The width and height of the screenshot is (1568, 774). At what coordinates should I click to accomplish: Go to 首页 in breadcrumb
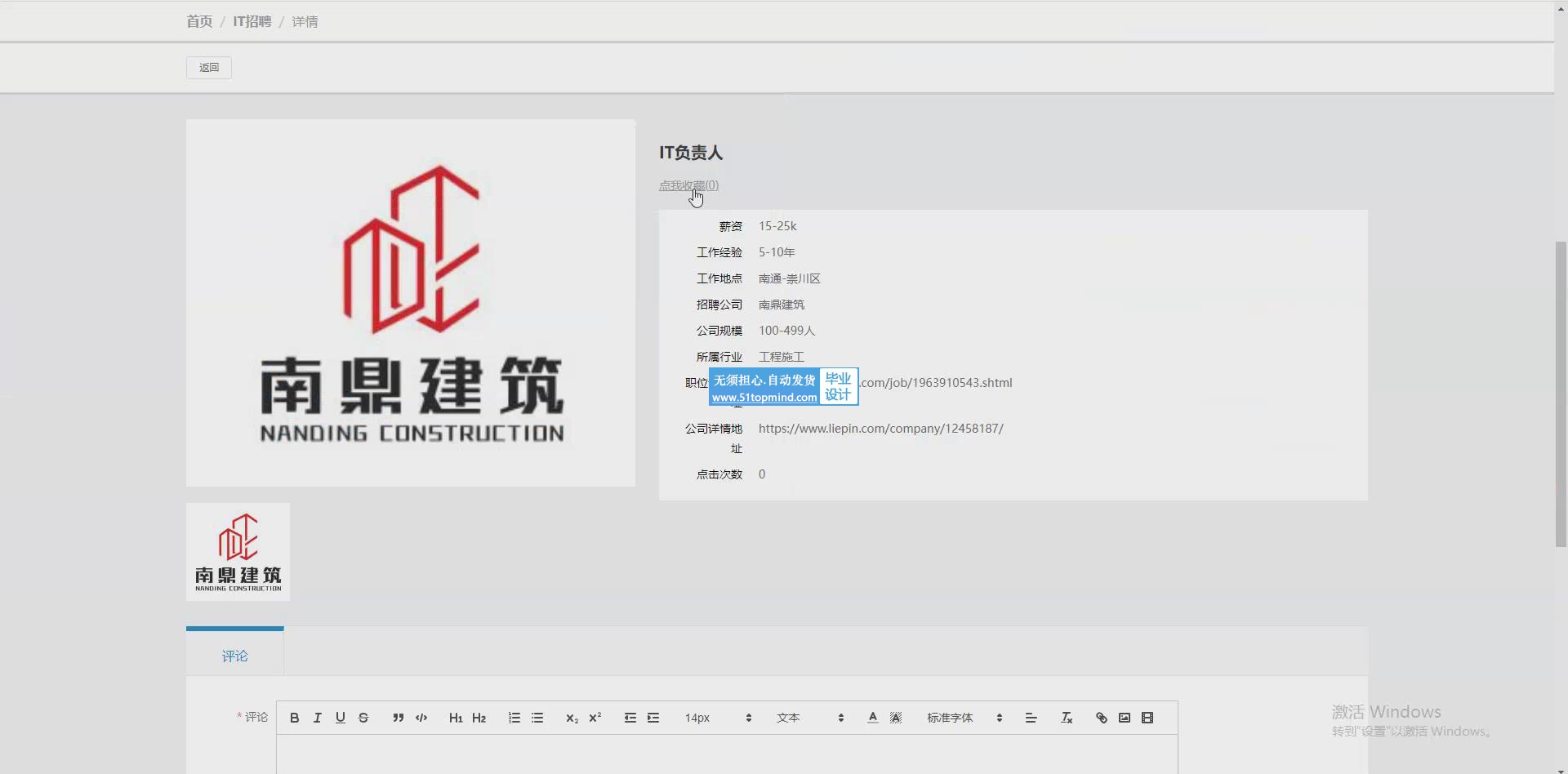click(199, 21)
